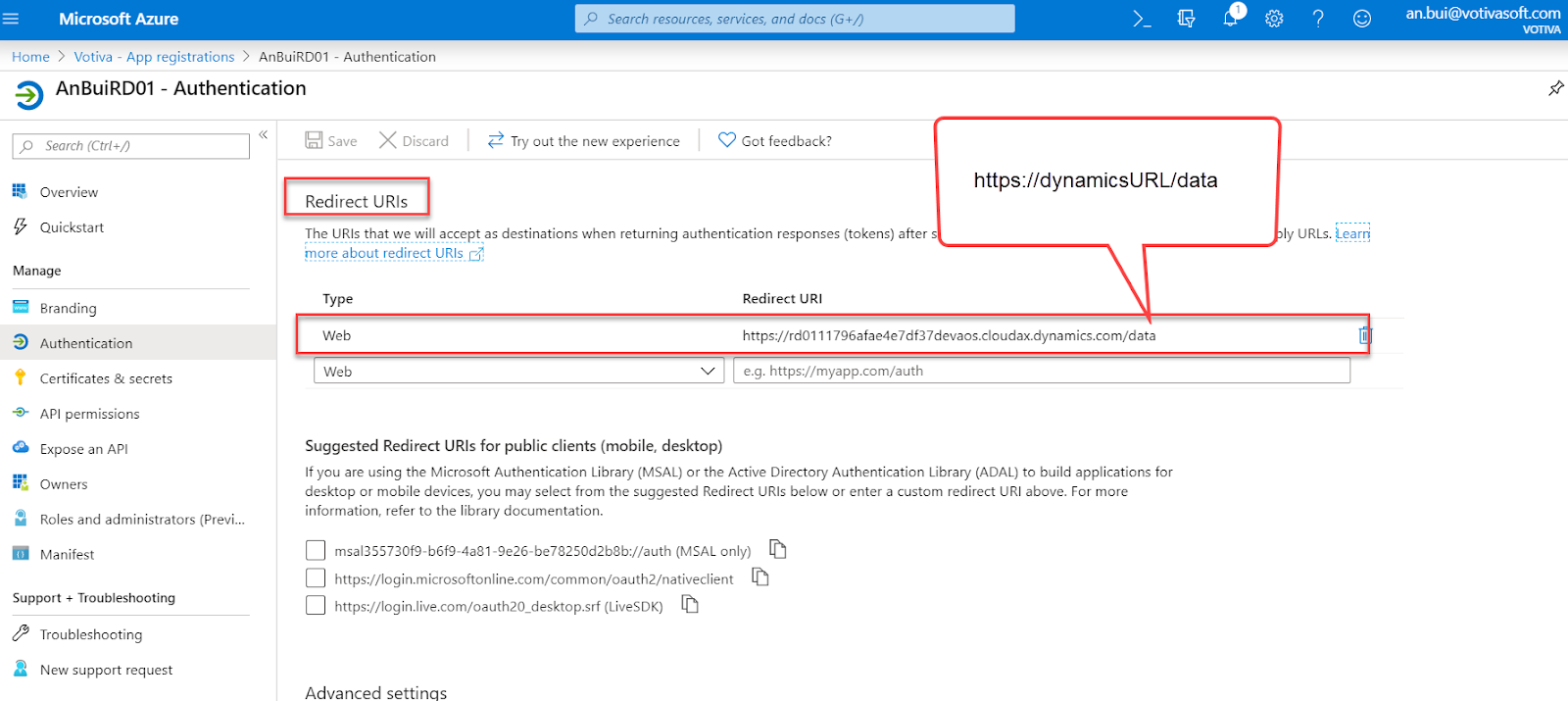
Task: Focus the sidebar Search (Ctrl+/) field
Action: click(x=131, y=146)
